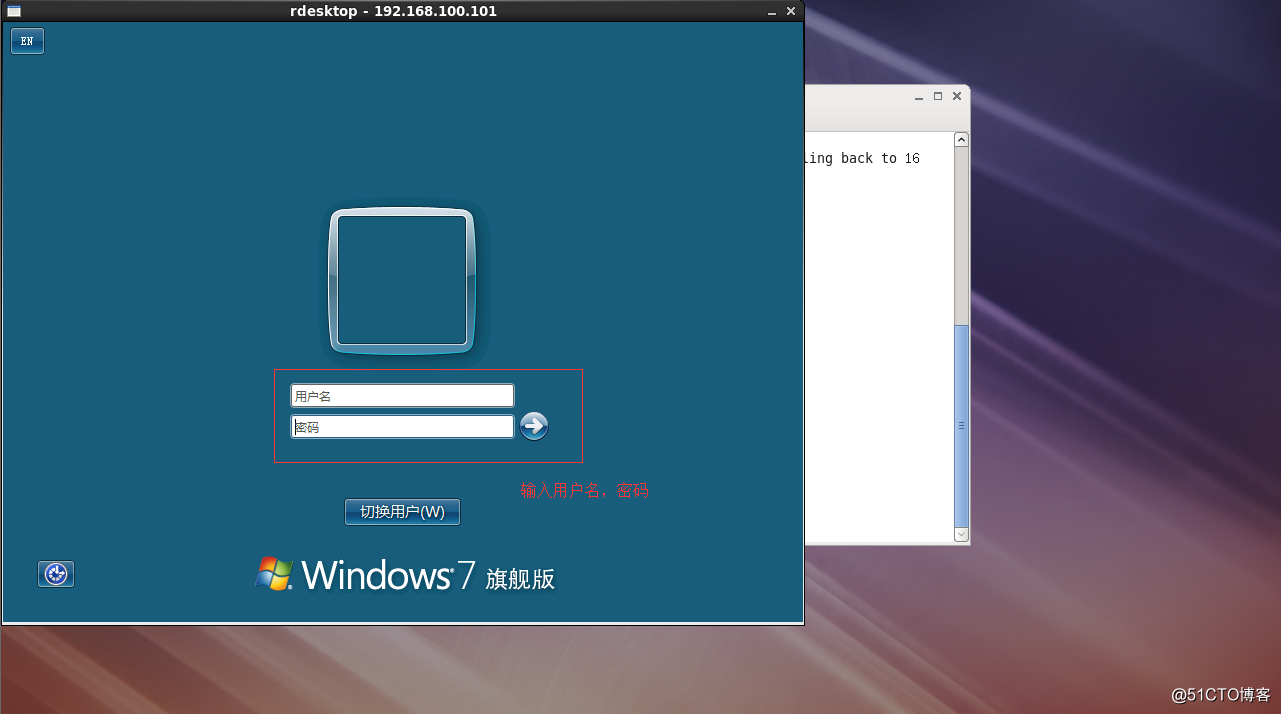Close the rdesktop window
Screen dimensions: 1281x714
click(x=791, y=11)
